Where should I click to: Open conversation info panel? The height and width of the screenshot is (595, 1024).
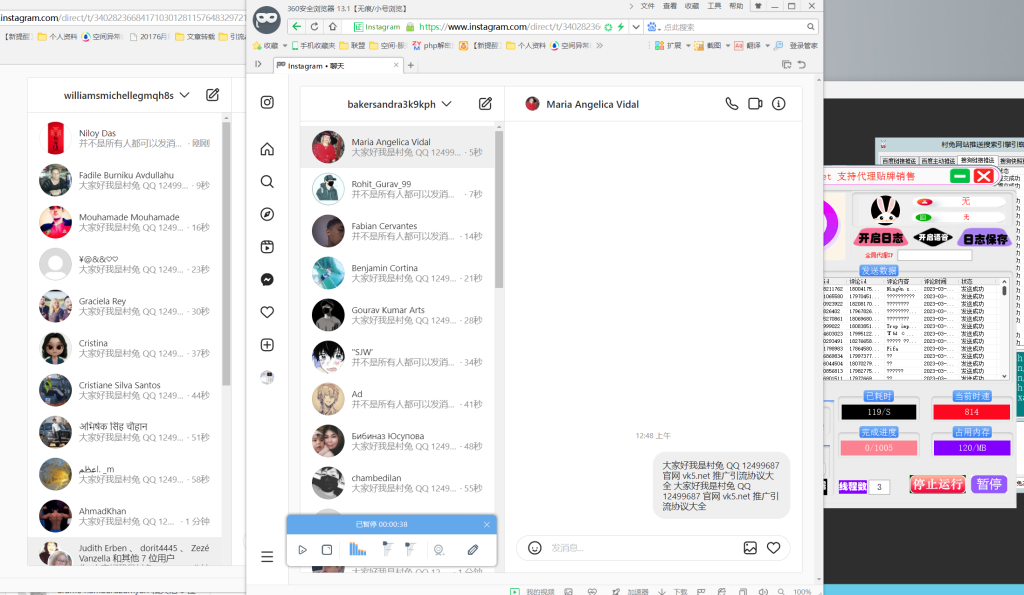(x=779, y=104)
